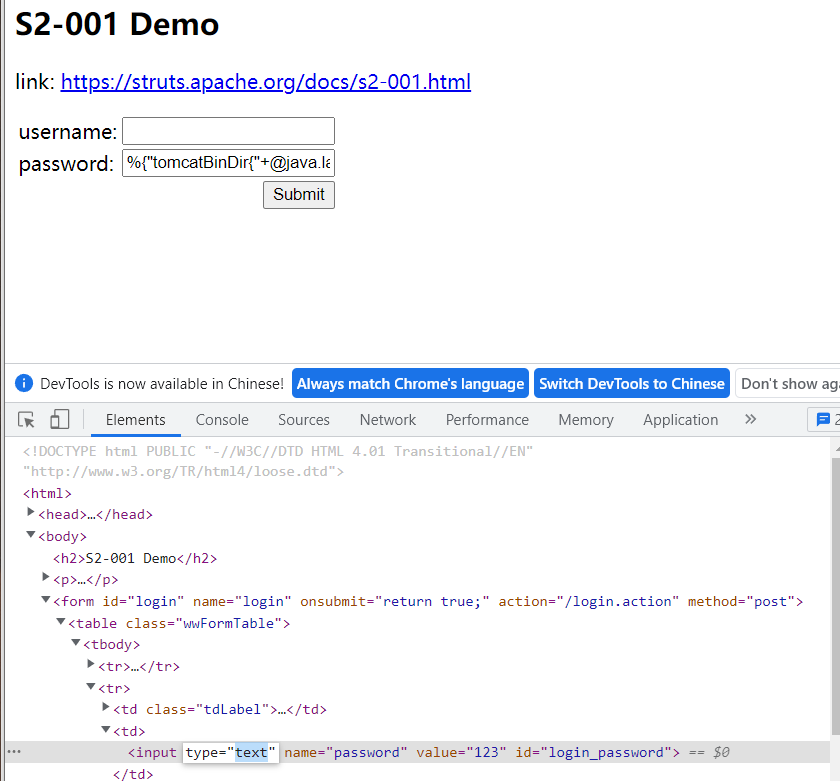Expand the collapsed first tr row node
840x781 pixels.
[x=91, y=664]
